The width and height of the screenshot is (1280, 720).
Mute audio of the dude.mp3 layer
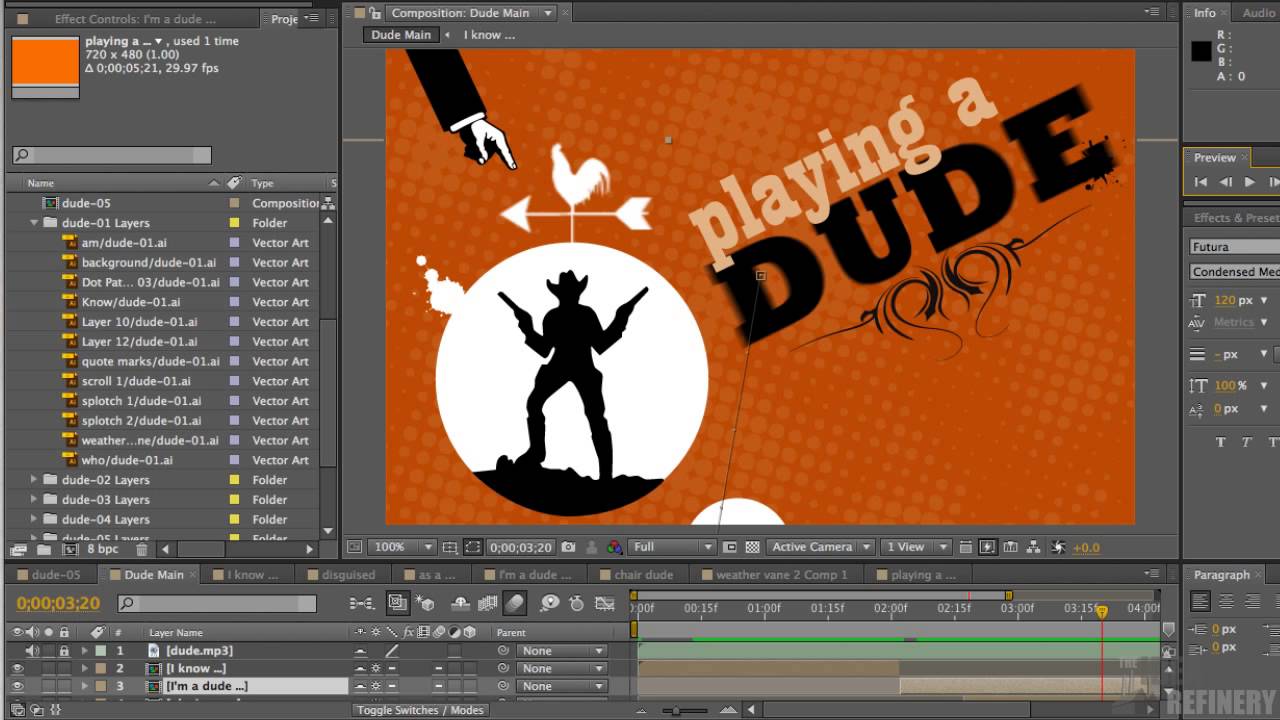click(x=33, y=650)
